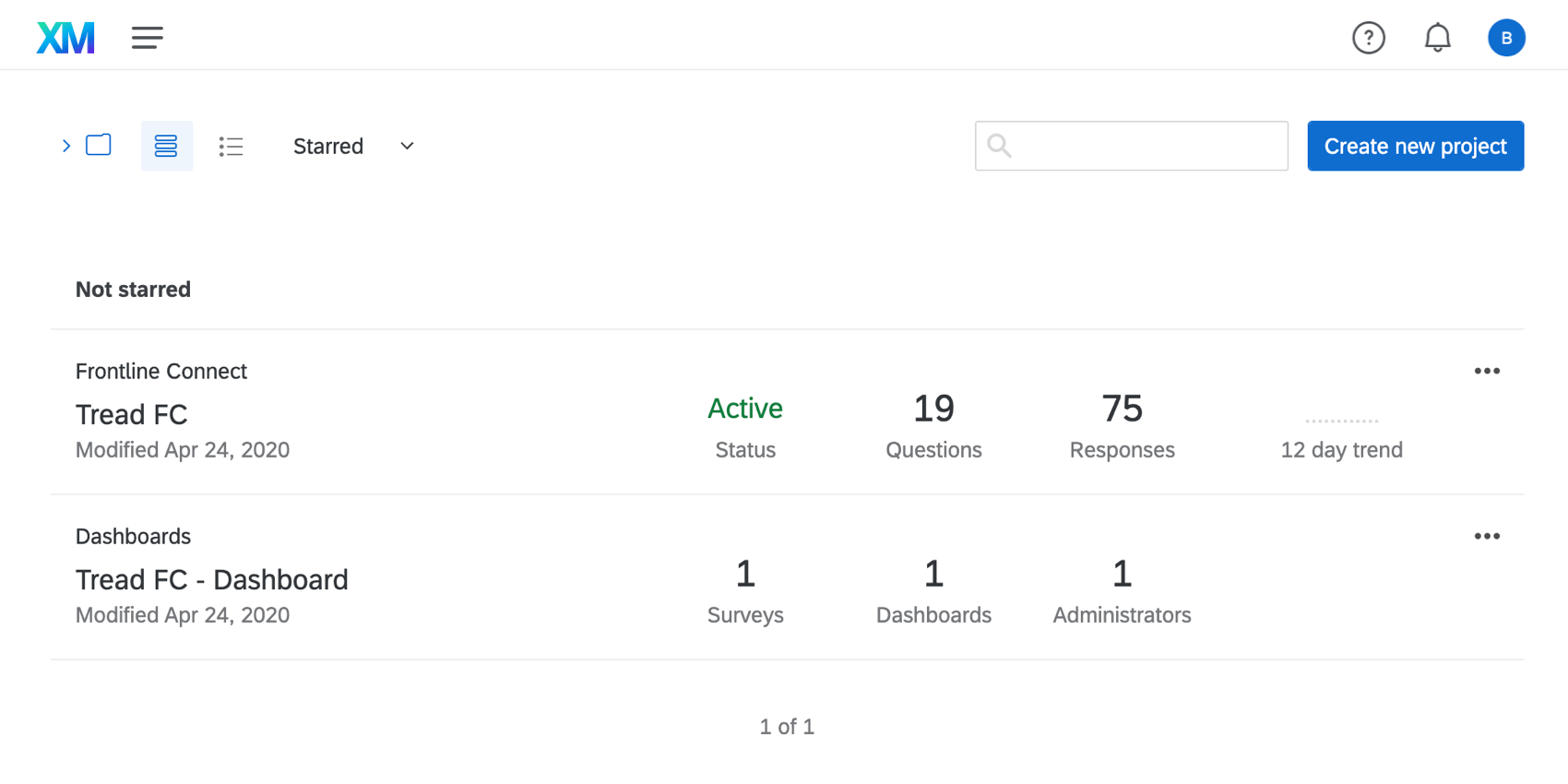Click the search magnifier icon
The width and height of the screenshot is (1568, 784).
click(x=999, y=146)
